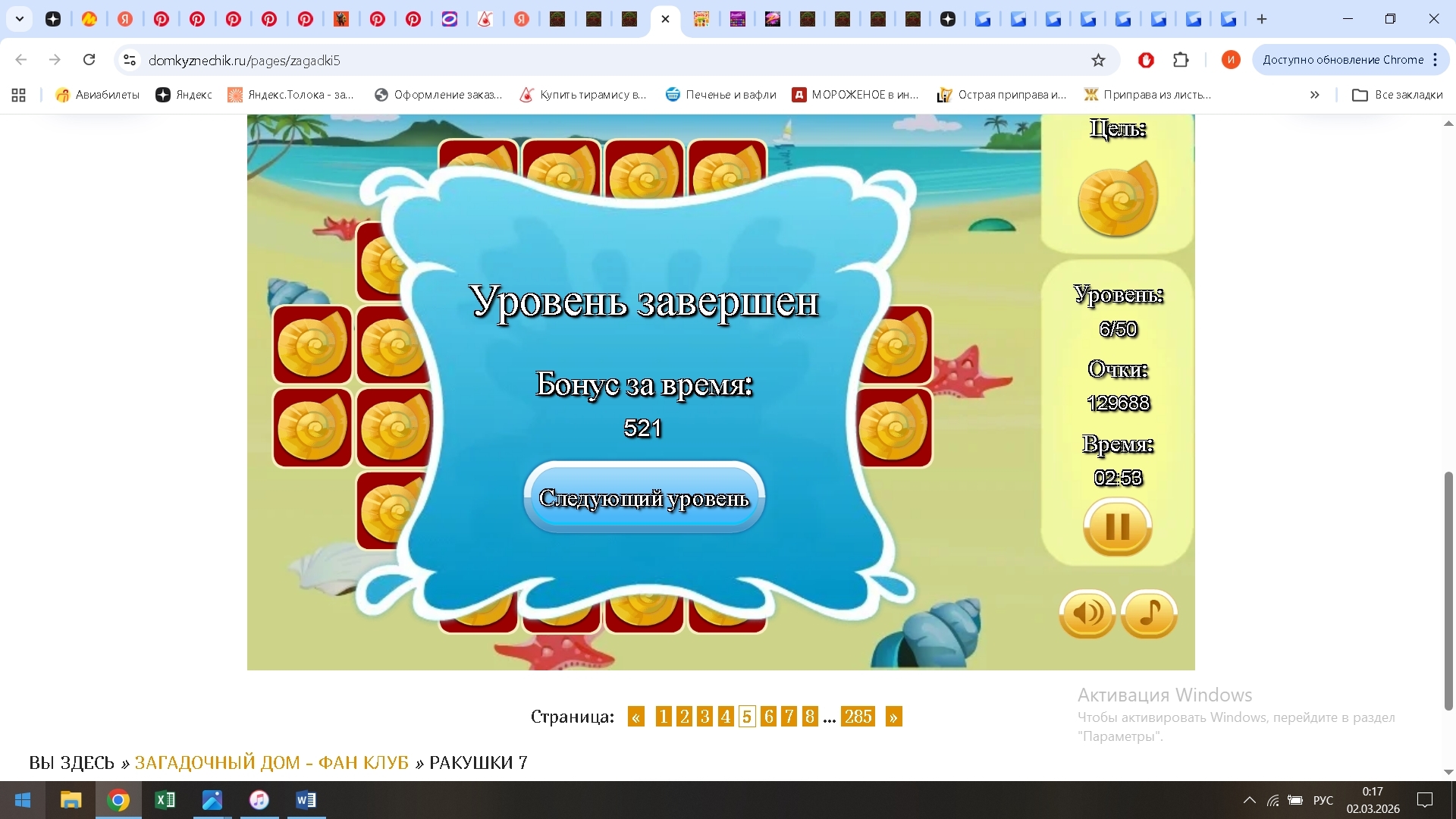
Task: Go back using the browser back arrow
Action: click(x=21, y=60)
